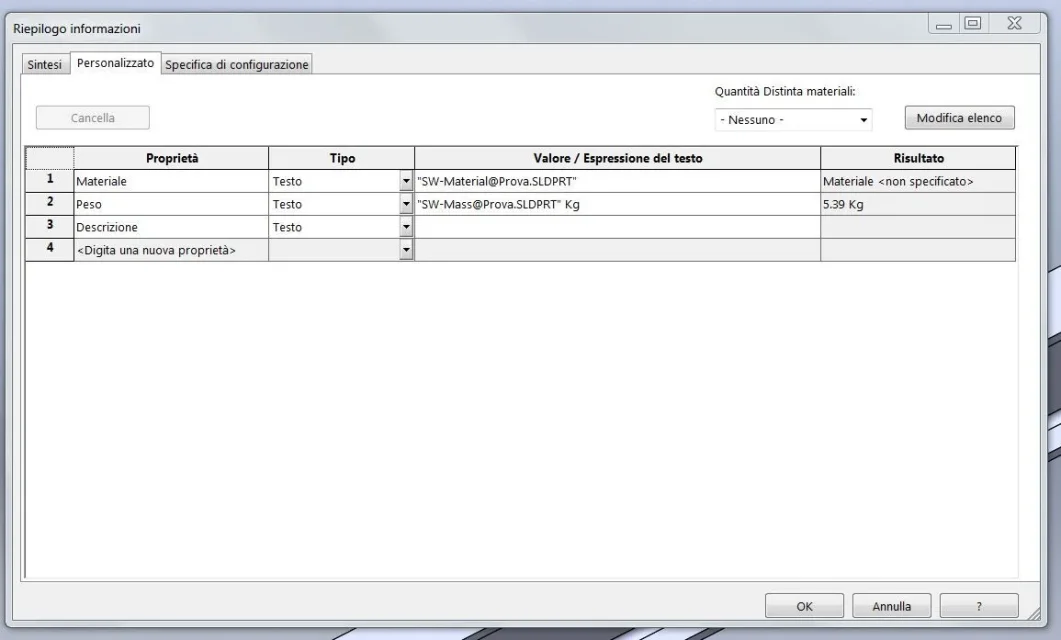This screenshot has width=1061, height=640.
Task: Select the Descrizione property cell
Action: pos(171,227)
